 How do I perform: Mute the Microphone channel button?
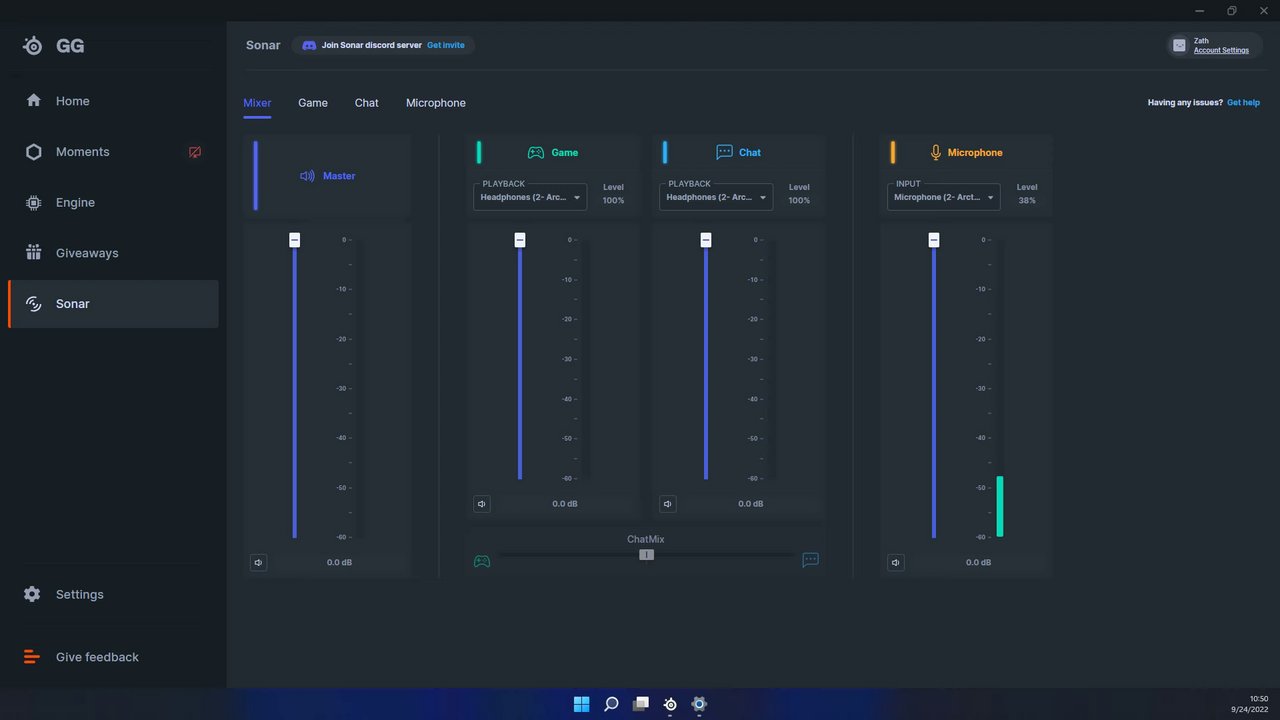[x=896, y=563]
